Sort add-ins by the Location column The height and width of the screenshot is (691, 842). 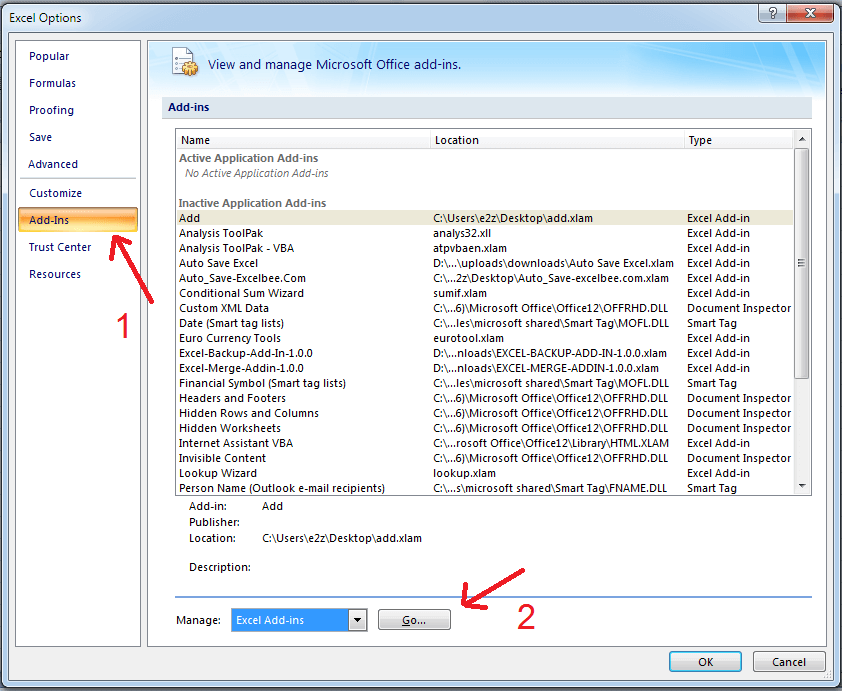[x=457, y=140]
